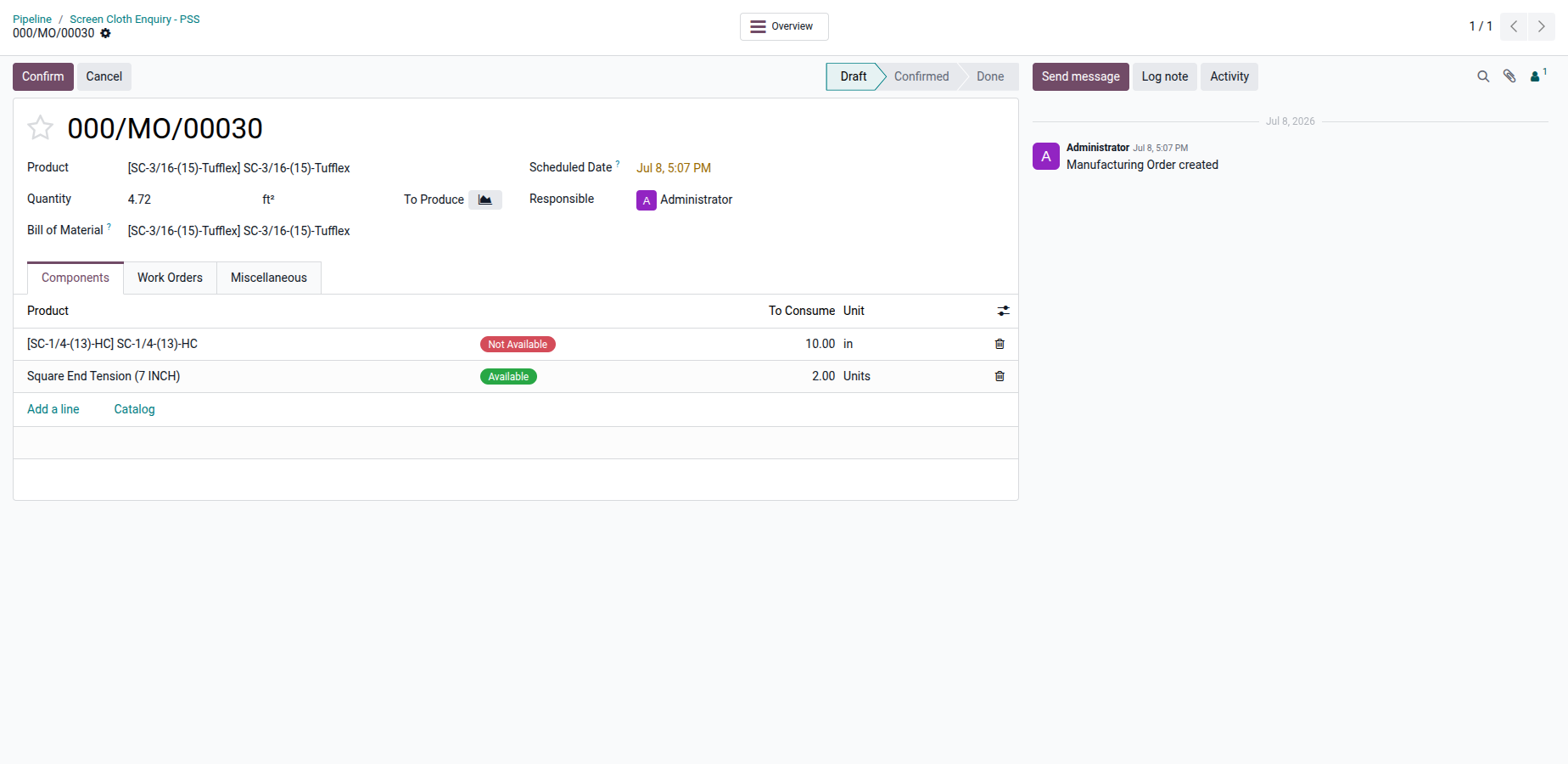
Task: Open column settings adjustment icon
Action: tap(1003, 311)
